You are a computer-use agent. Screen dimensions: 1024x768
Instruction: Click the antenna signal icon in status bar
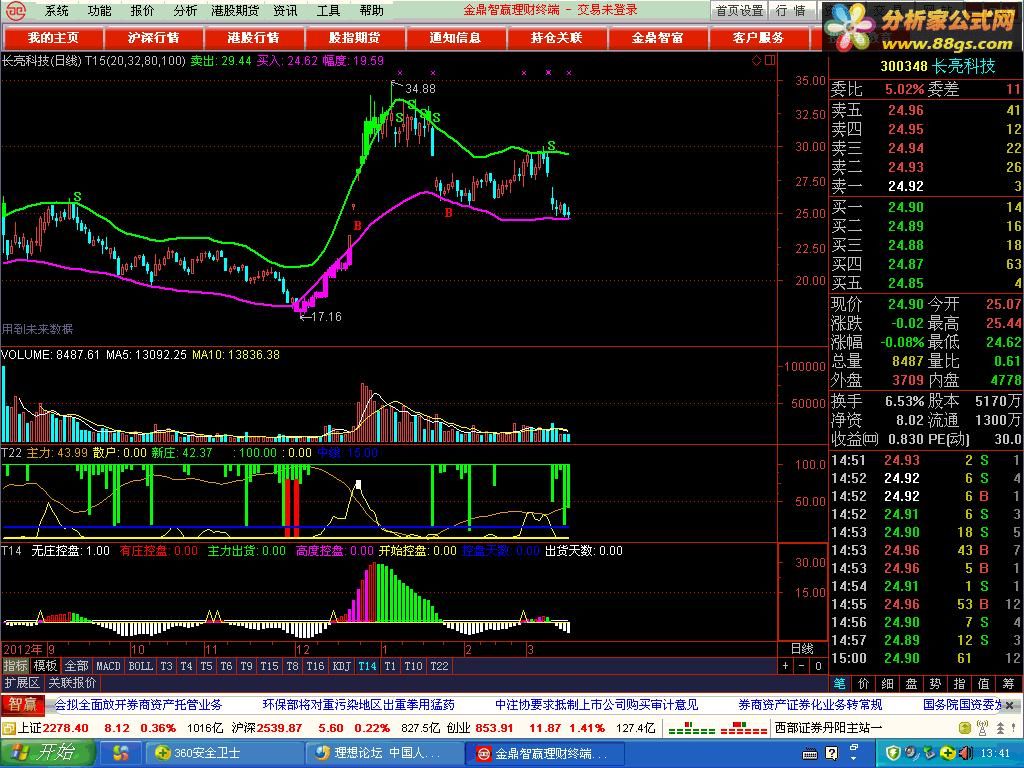point(982,728)
